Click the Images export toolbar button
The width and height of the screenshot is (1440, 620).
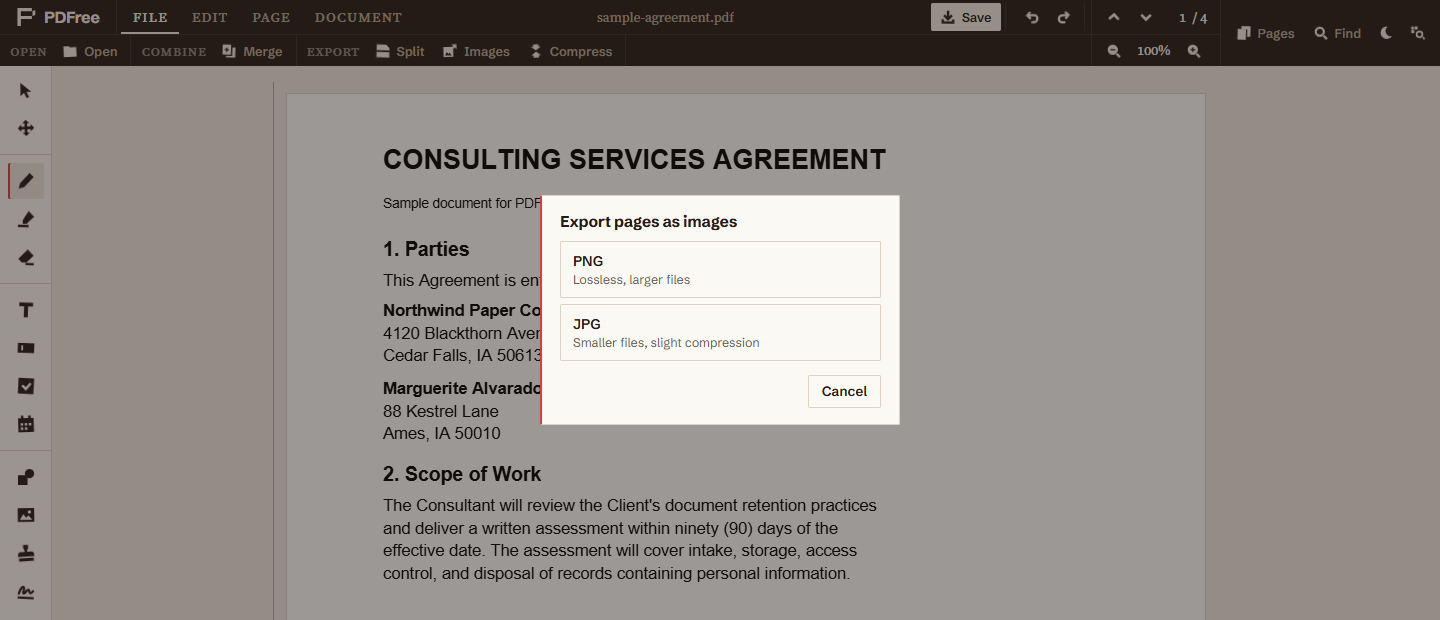(476, 51)
